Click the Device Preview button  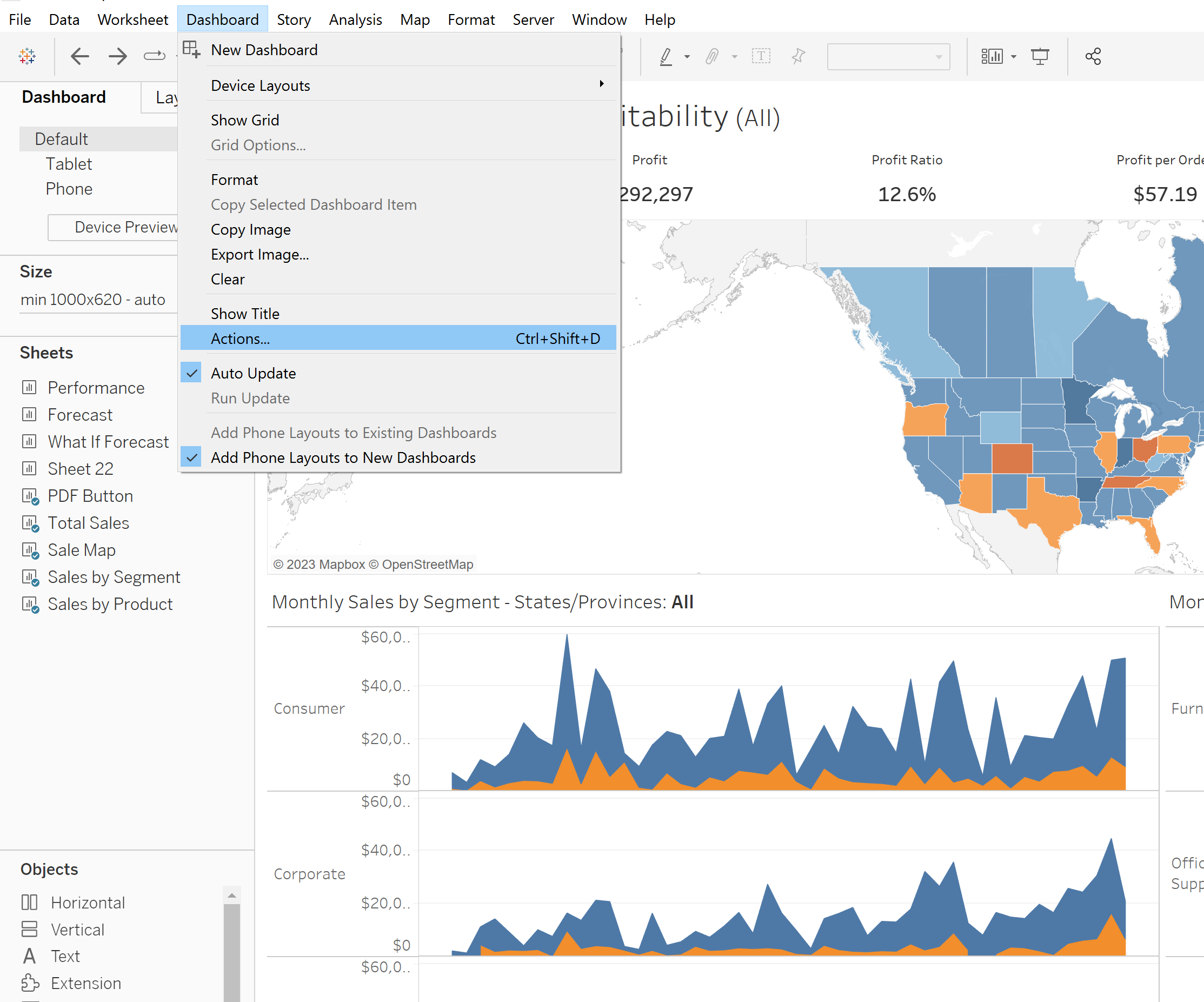pos(114,227)
